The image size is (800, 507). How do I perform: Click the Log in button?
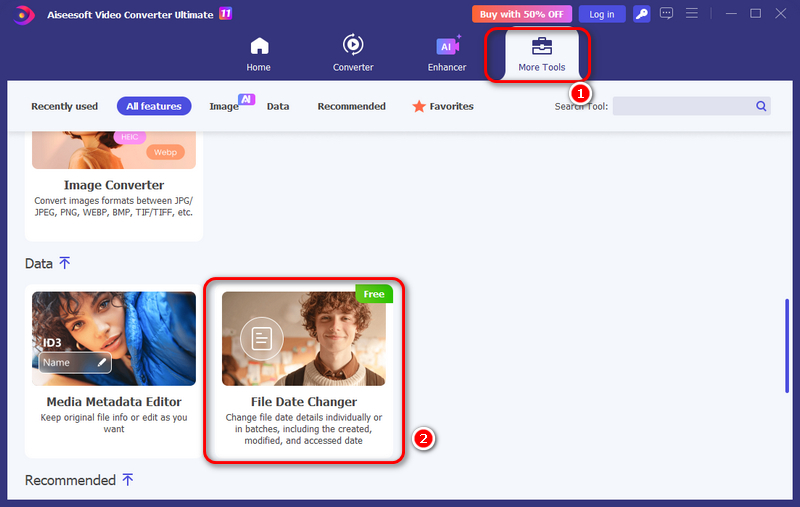pyautogui.click(x=602, y=14)
